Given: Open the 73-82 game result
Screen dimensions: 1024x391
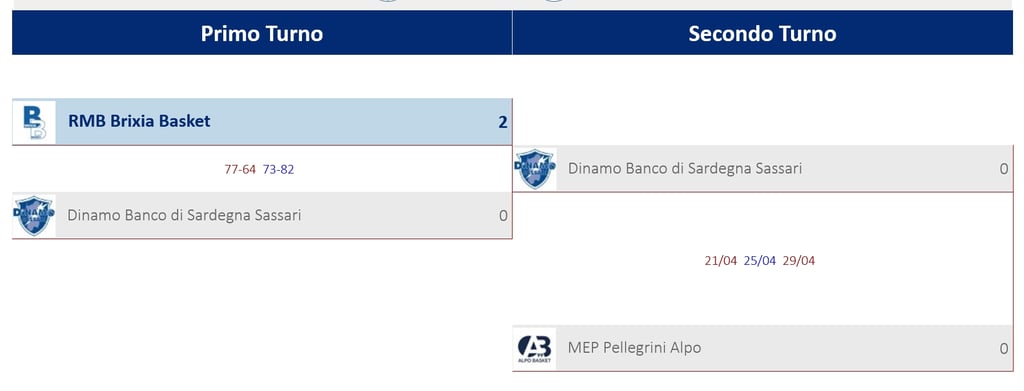Looking at the screenshot, I should [x=278, y=170].
